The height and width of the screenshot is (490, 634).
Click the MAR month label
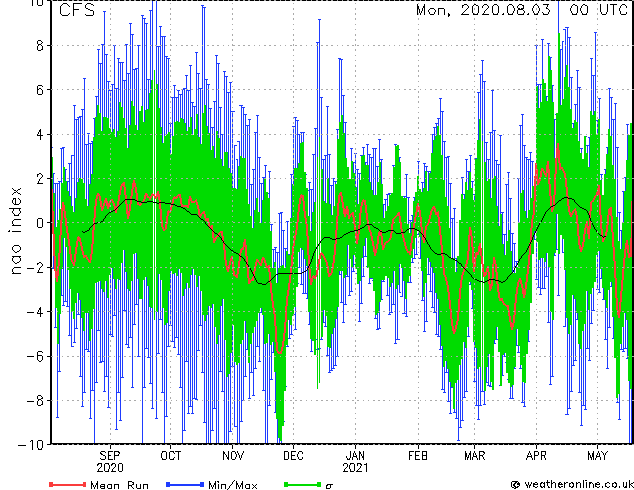(474, 456)
